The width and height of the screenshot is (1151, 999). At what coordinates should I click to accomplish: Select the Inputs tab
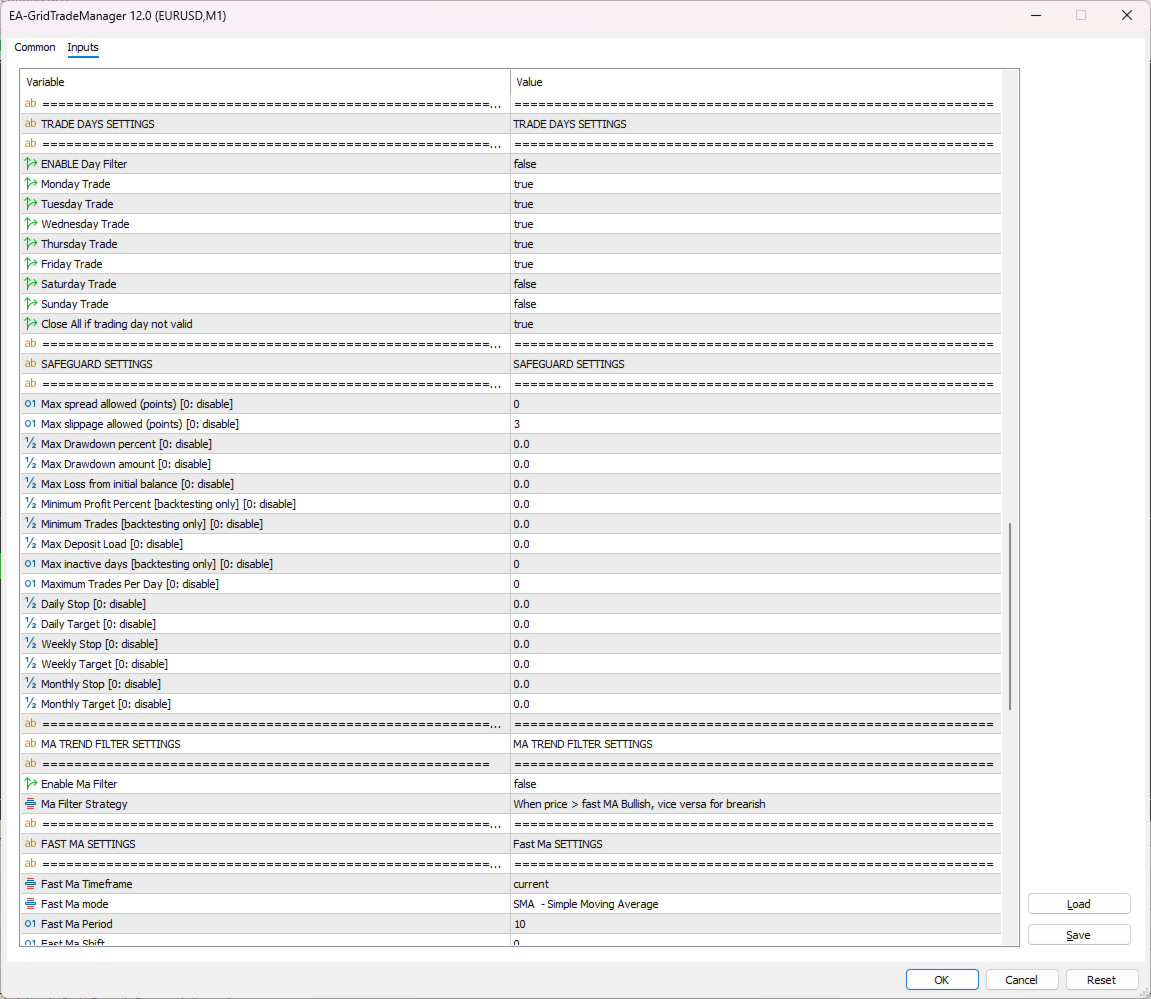coord(83,47)
